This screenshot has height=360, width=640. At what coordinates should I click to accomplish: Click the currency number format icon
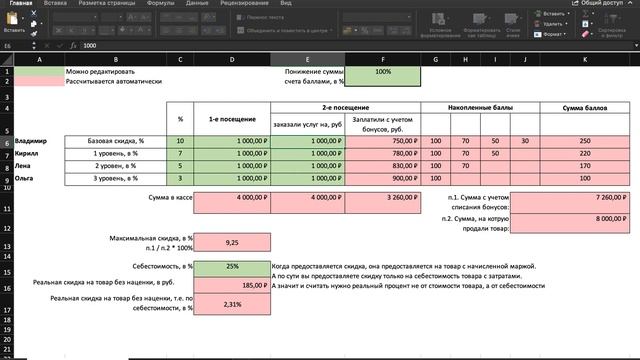click(x=347, y=30)
